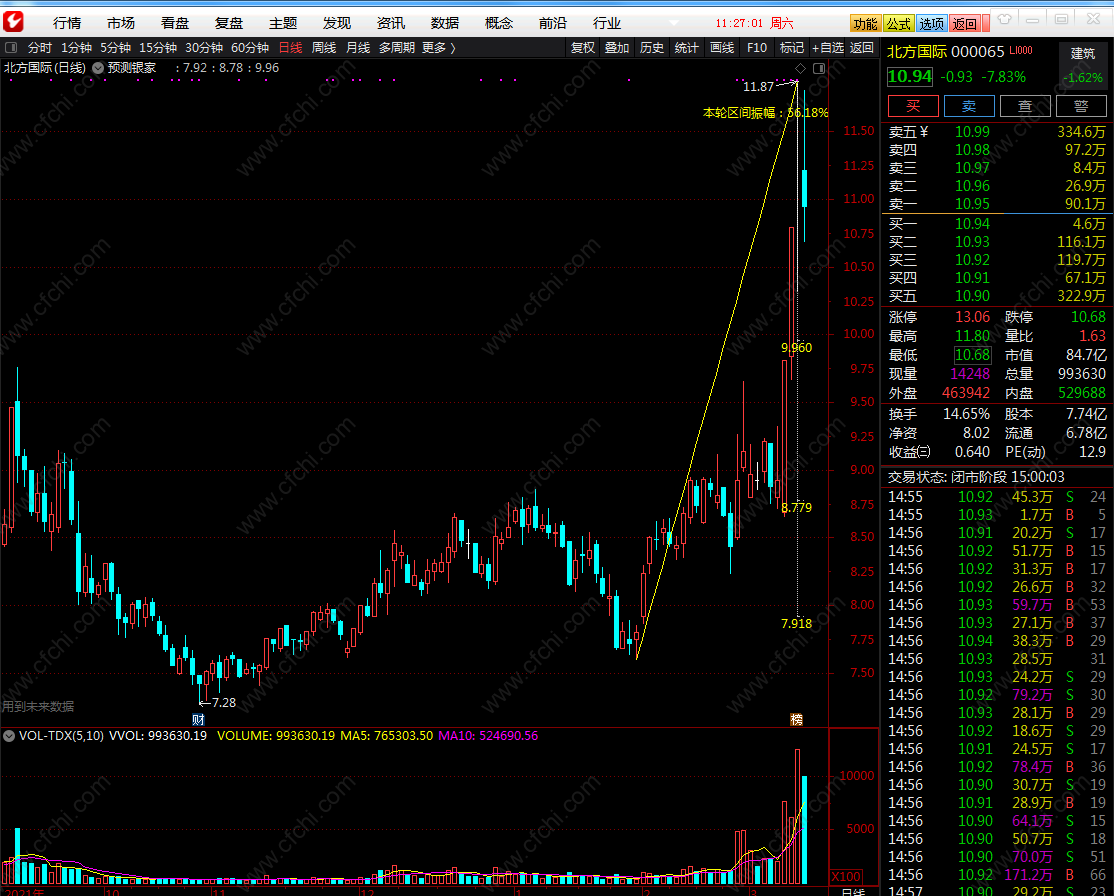The height and width of the screenshot is (896, 1114).
Task: Click the 榜 marker on the chart
Action: (x=796, y=719)
